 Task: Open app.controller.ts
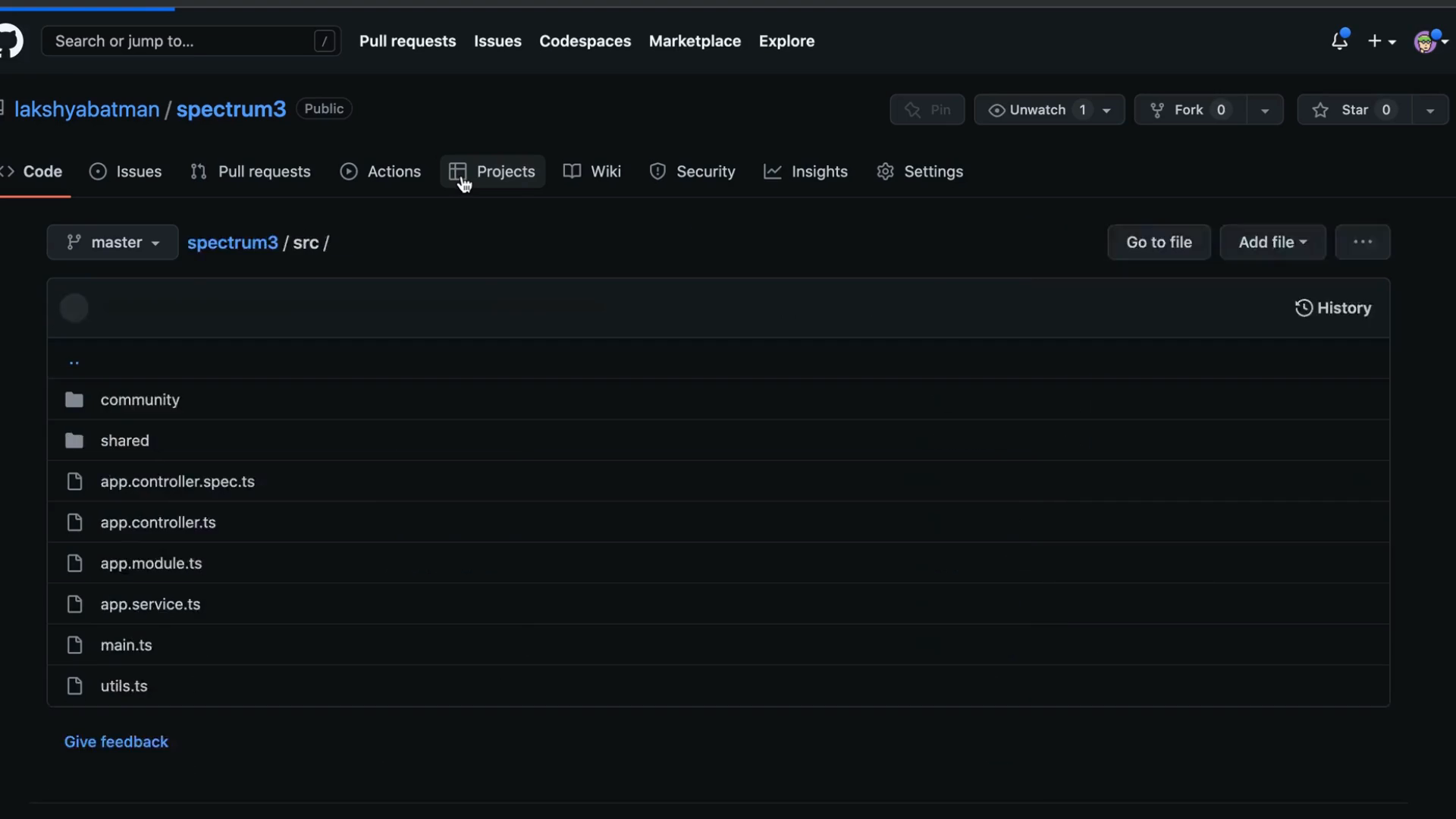158,522
